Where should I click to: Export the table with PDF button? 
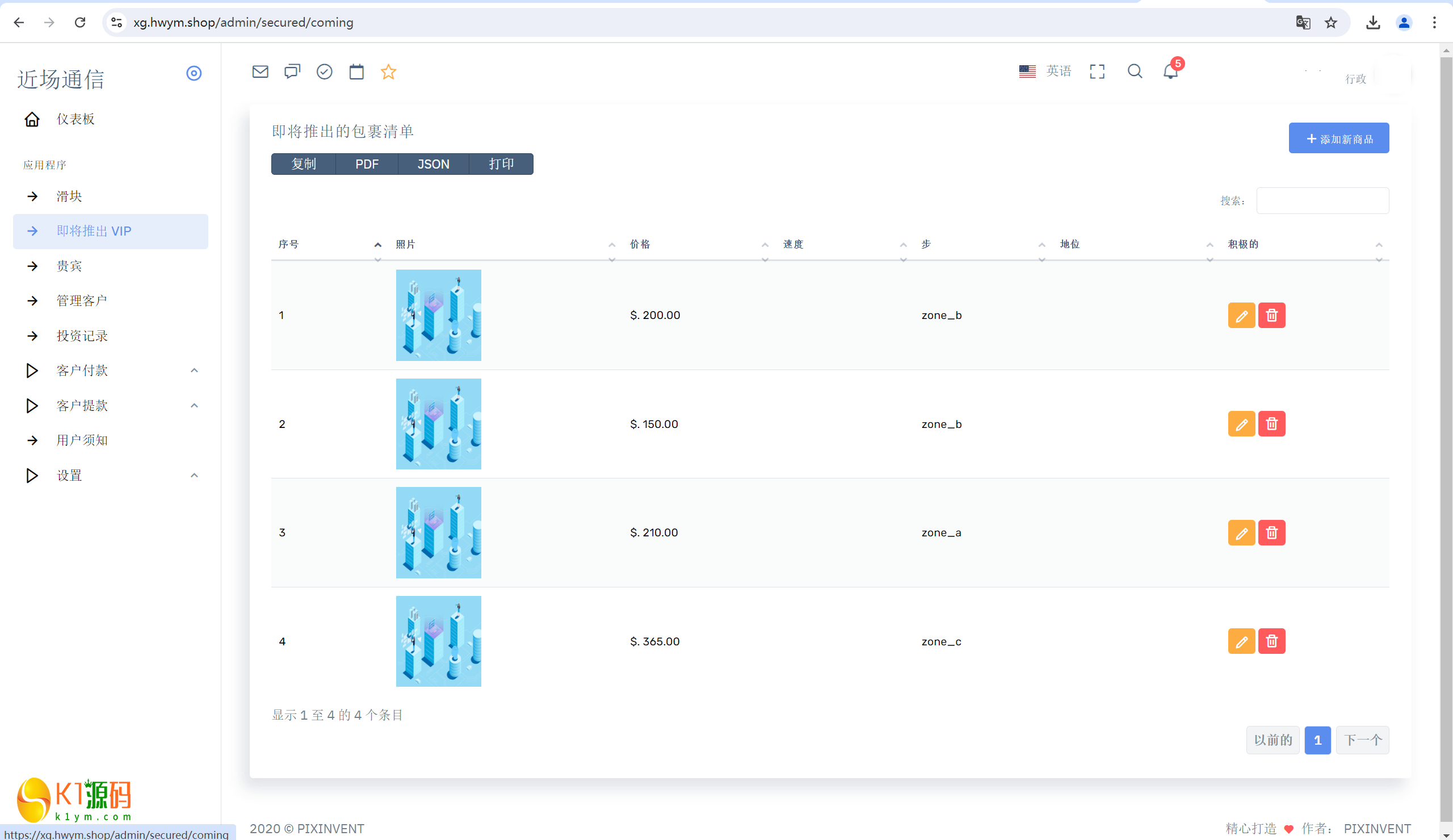pos(367,164)
